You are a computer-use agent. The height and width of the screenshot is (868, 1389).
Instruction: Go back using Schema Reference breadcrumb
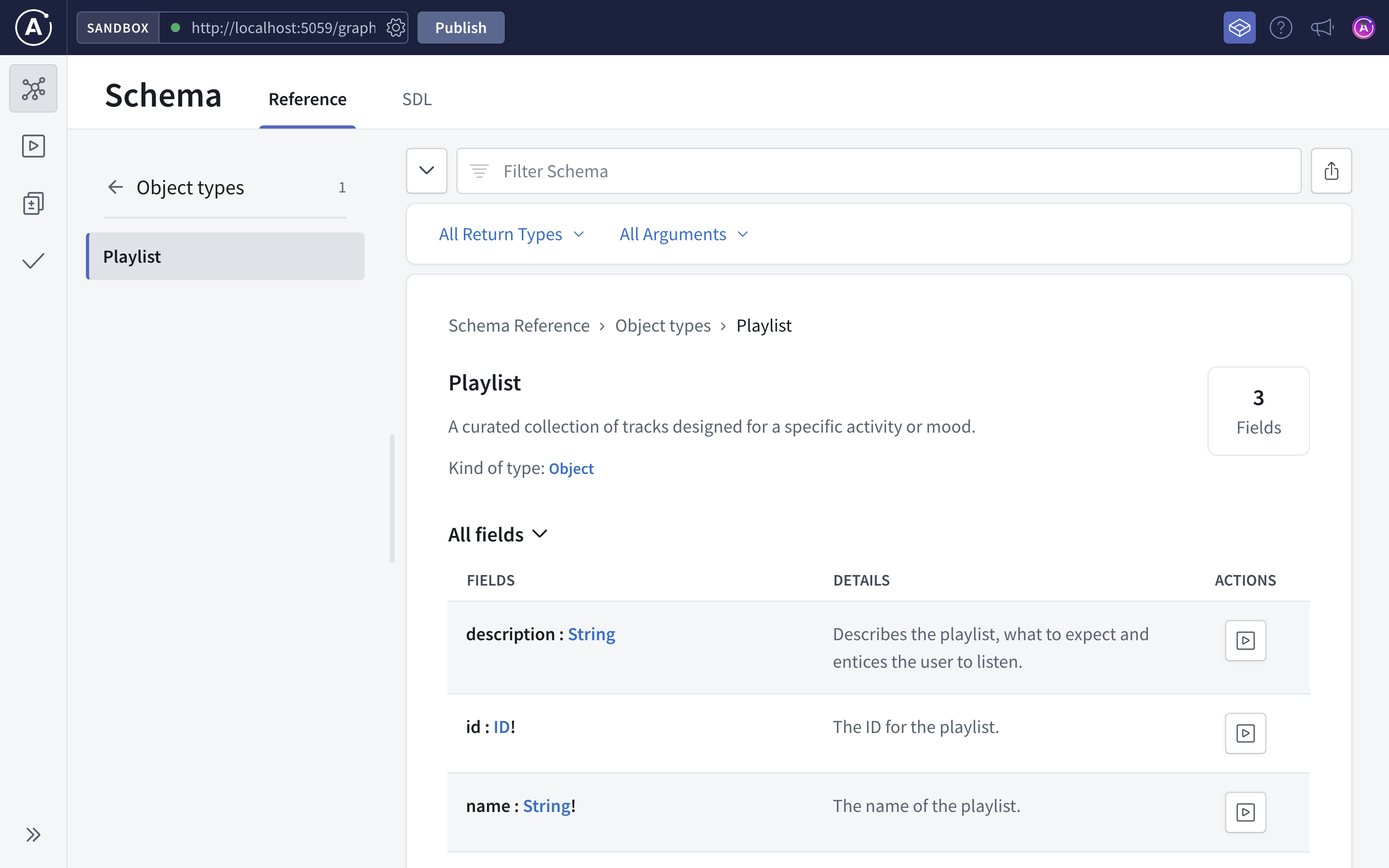coord(519,325)
